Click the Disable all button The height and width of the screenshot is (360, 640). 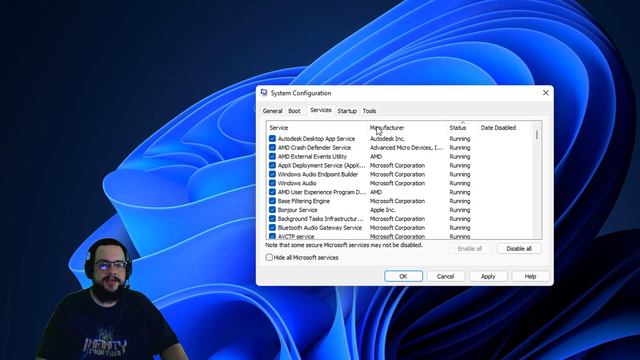pyautogui.click(x=519, y=249)
